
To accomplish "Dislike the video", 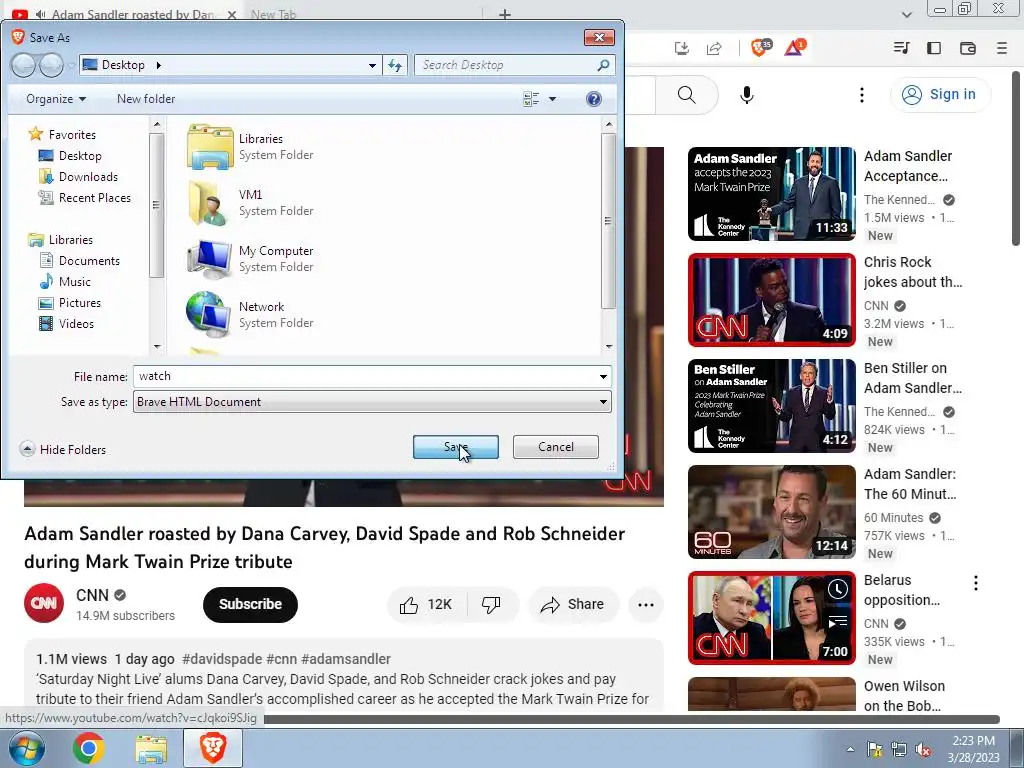I will coord(492,605).
